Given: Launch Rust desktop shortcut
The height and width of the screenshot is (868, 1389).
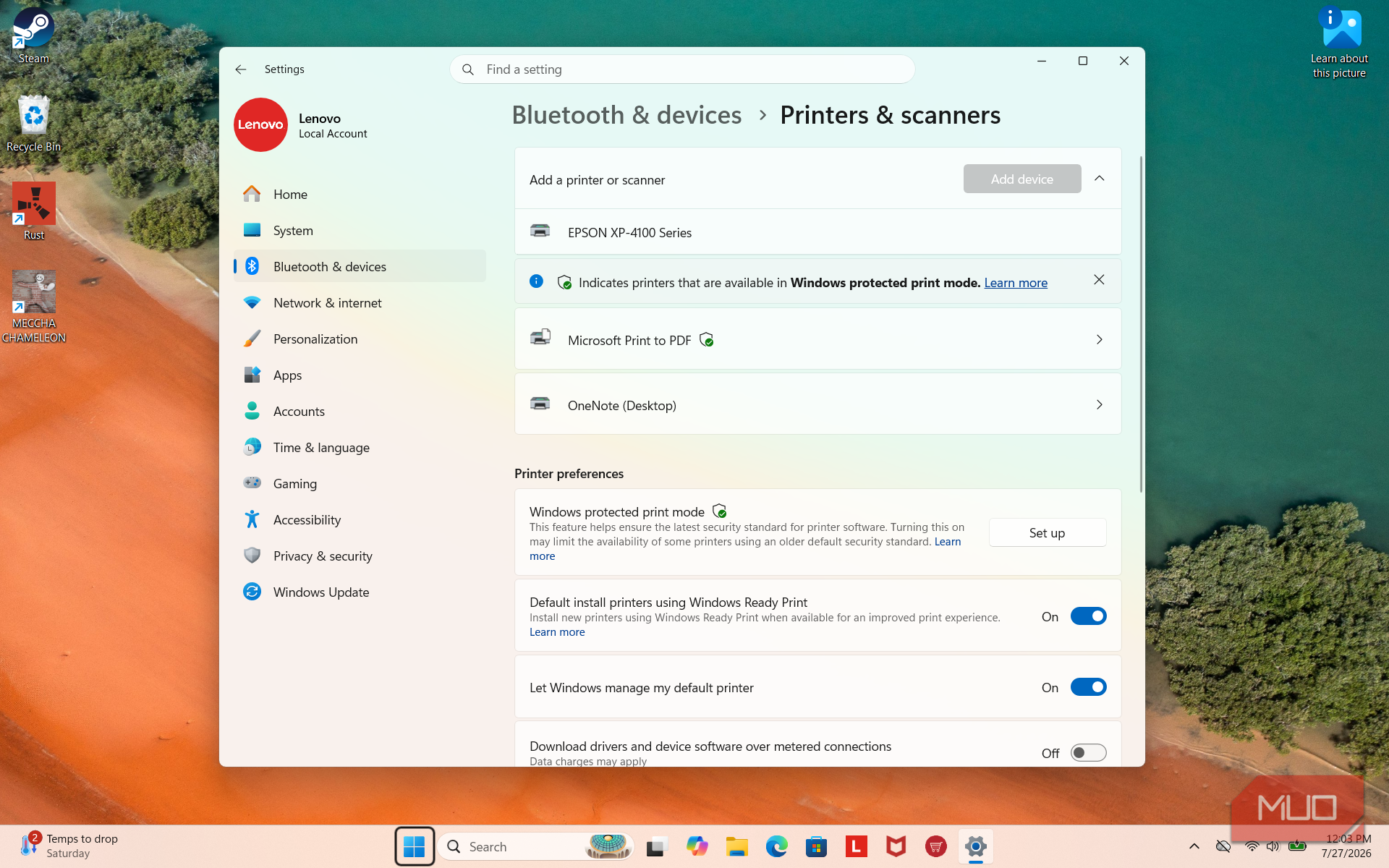Looking at the screenshot, I should [x=34, y=211].
